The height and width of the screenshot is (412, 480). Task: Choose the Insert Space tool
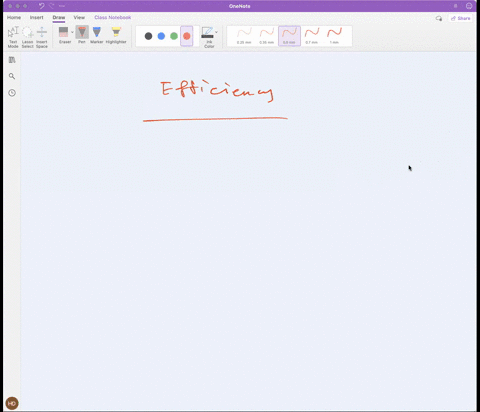point(42,37)
